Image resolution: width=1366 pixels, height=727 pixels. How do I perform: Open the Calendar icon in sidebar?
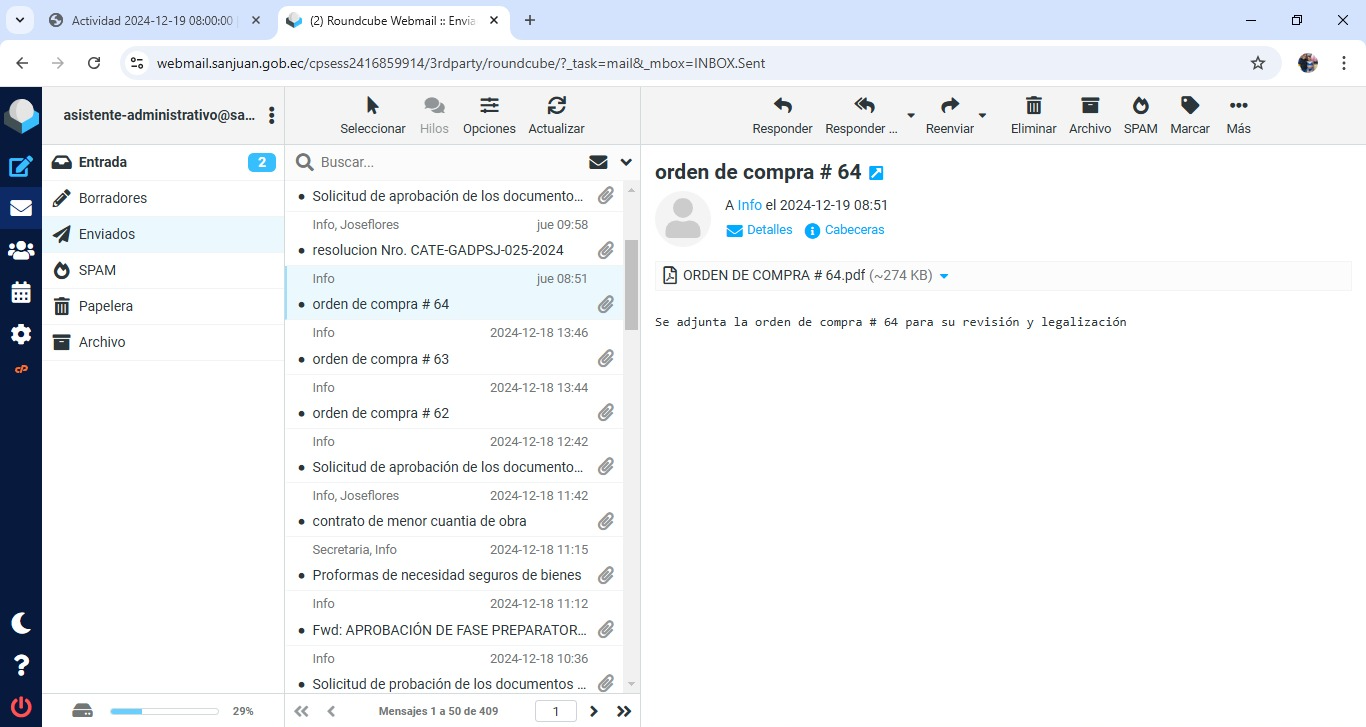[21, 293]
